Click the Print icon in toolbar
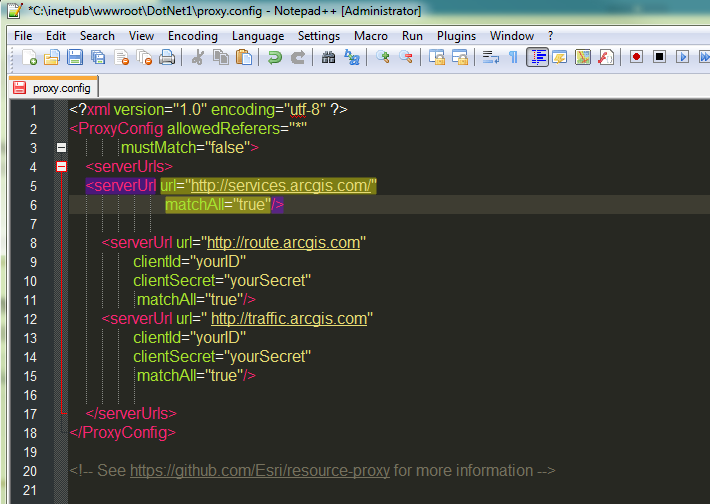Screen dimensions: 710x504 [x=167, y=58]
